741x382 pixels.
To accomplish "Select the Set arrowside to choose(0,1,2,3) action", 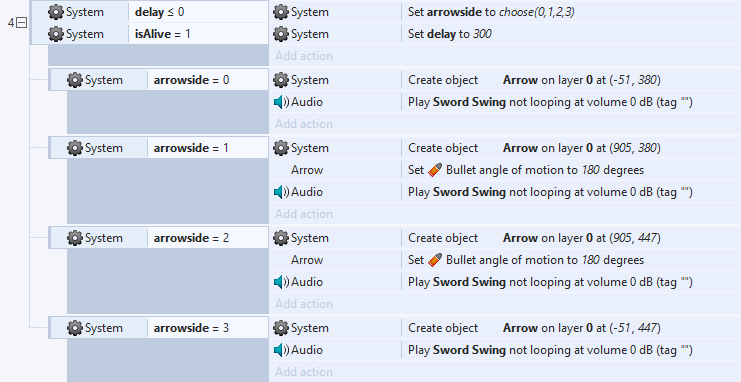I will tap(505, 12).
